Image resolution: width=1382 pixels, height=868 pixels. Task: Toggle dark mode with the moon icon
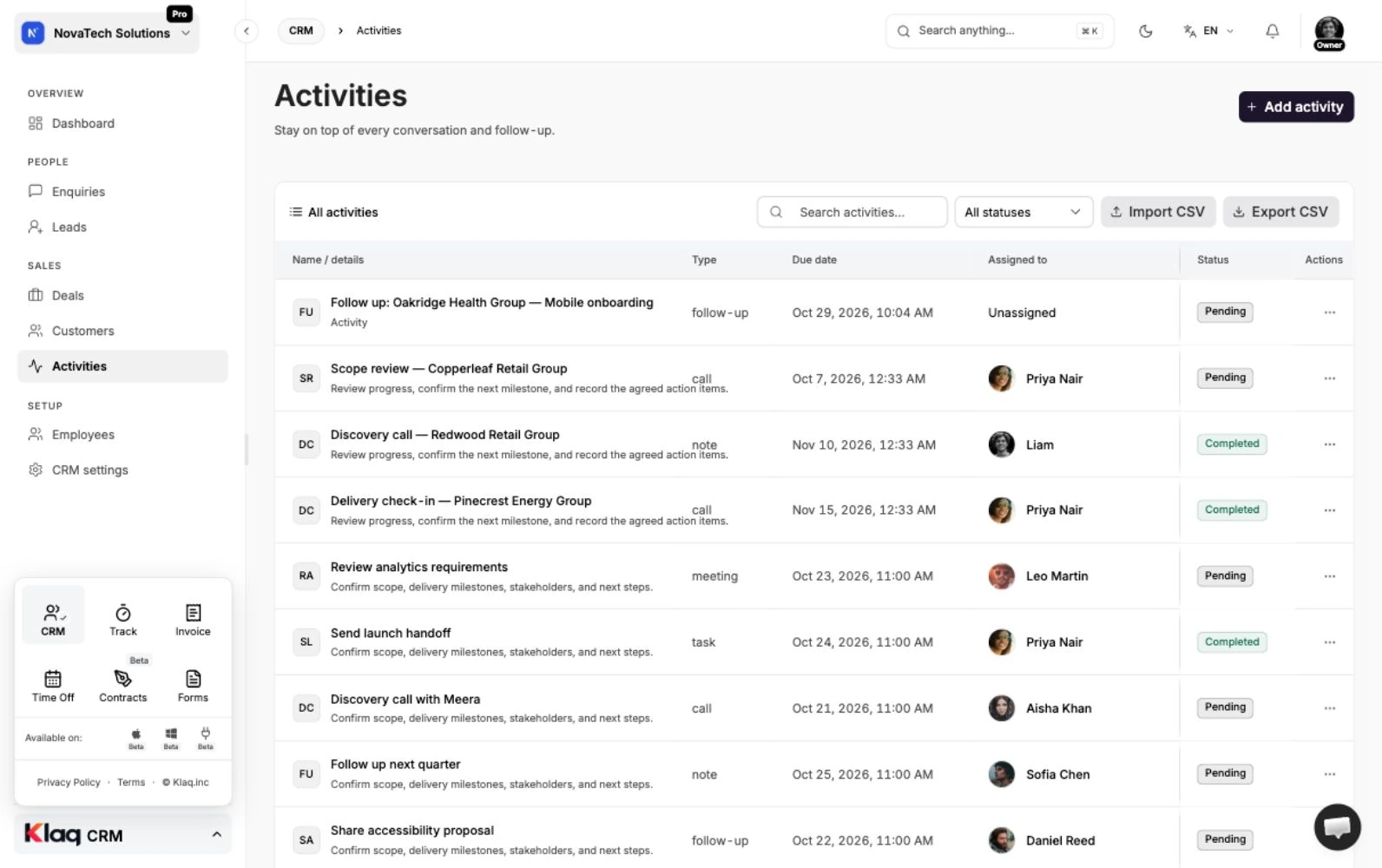click(x=1146, y=31)
